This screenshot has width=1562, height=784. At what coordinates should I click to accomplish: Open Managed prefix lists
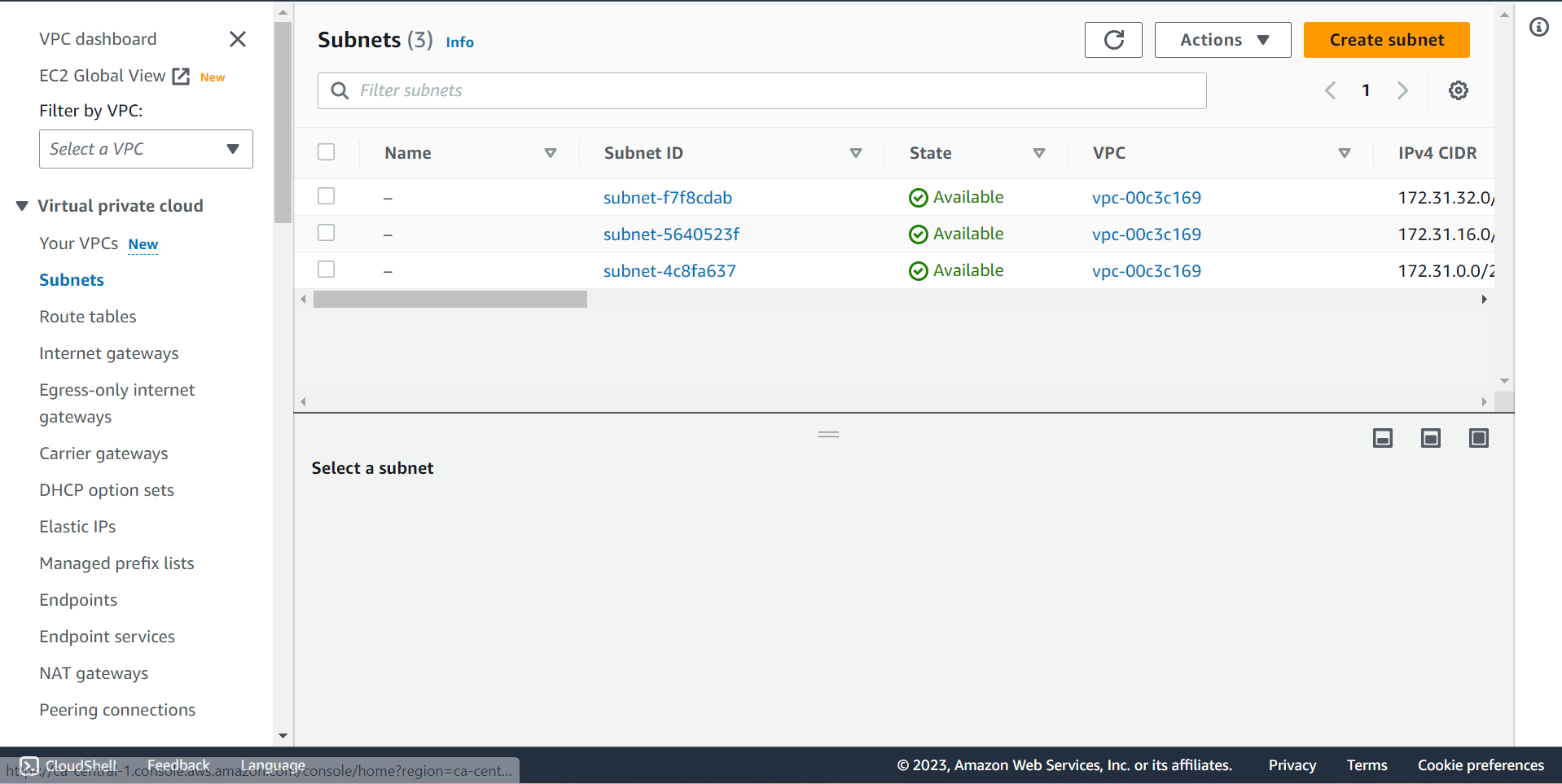point(116,563)
